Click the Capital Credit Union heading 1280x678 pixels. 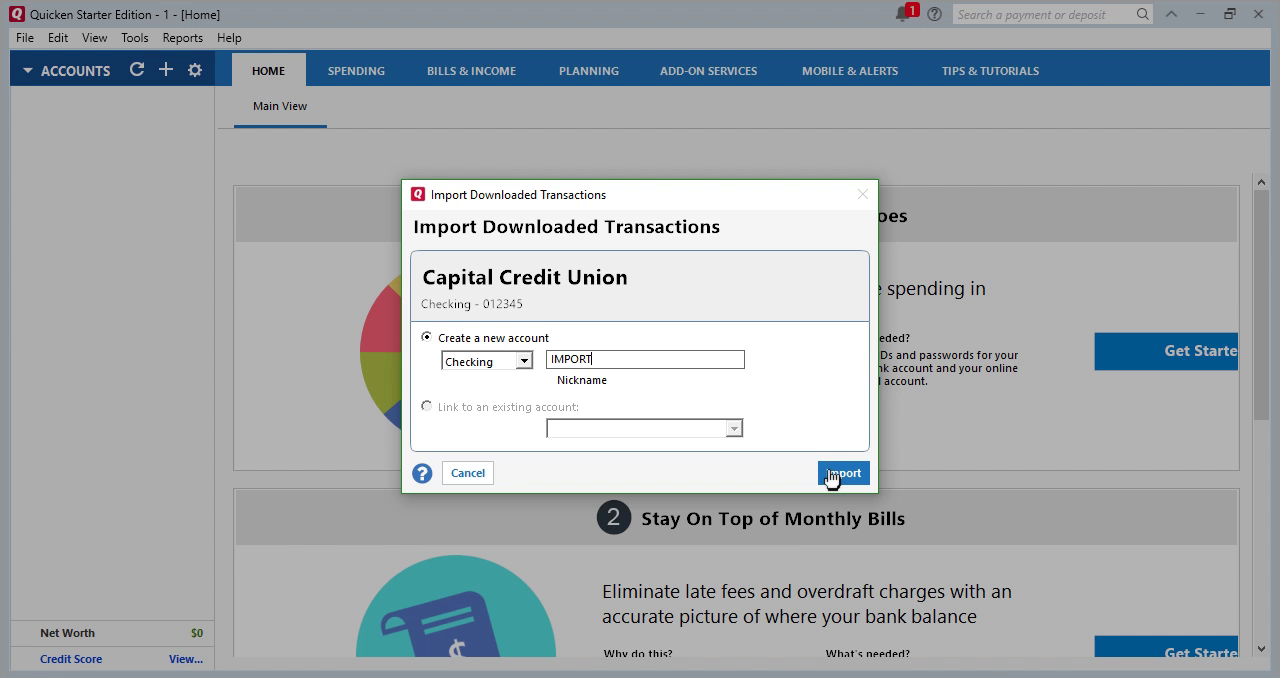tap(525, 277)
